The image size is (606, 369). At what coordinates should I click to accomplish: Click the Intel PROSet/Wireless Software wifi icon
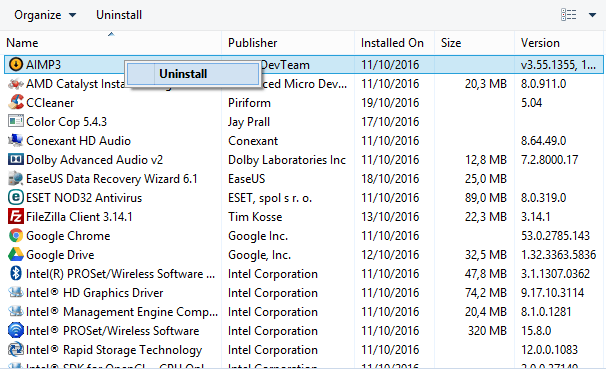point(16,330)
